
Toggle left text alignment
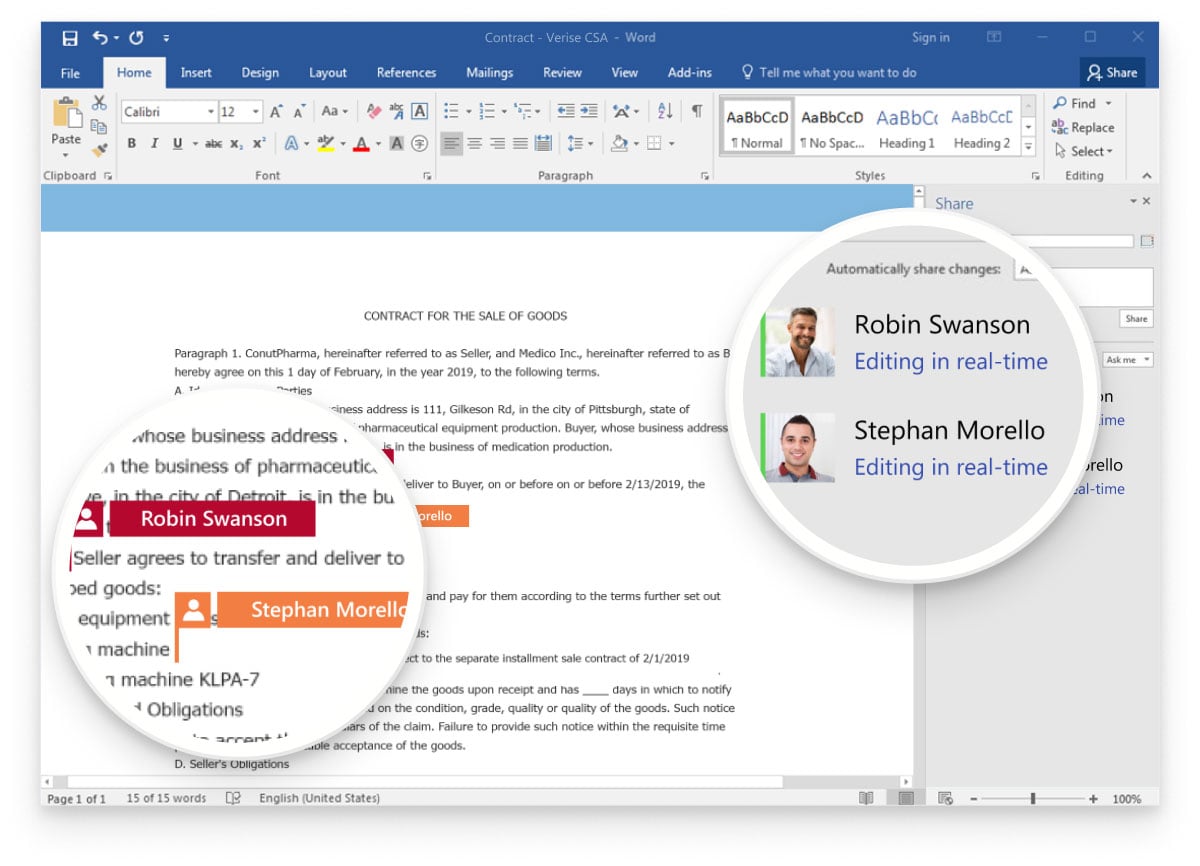click(x=452, y=144)
